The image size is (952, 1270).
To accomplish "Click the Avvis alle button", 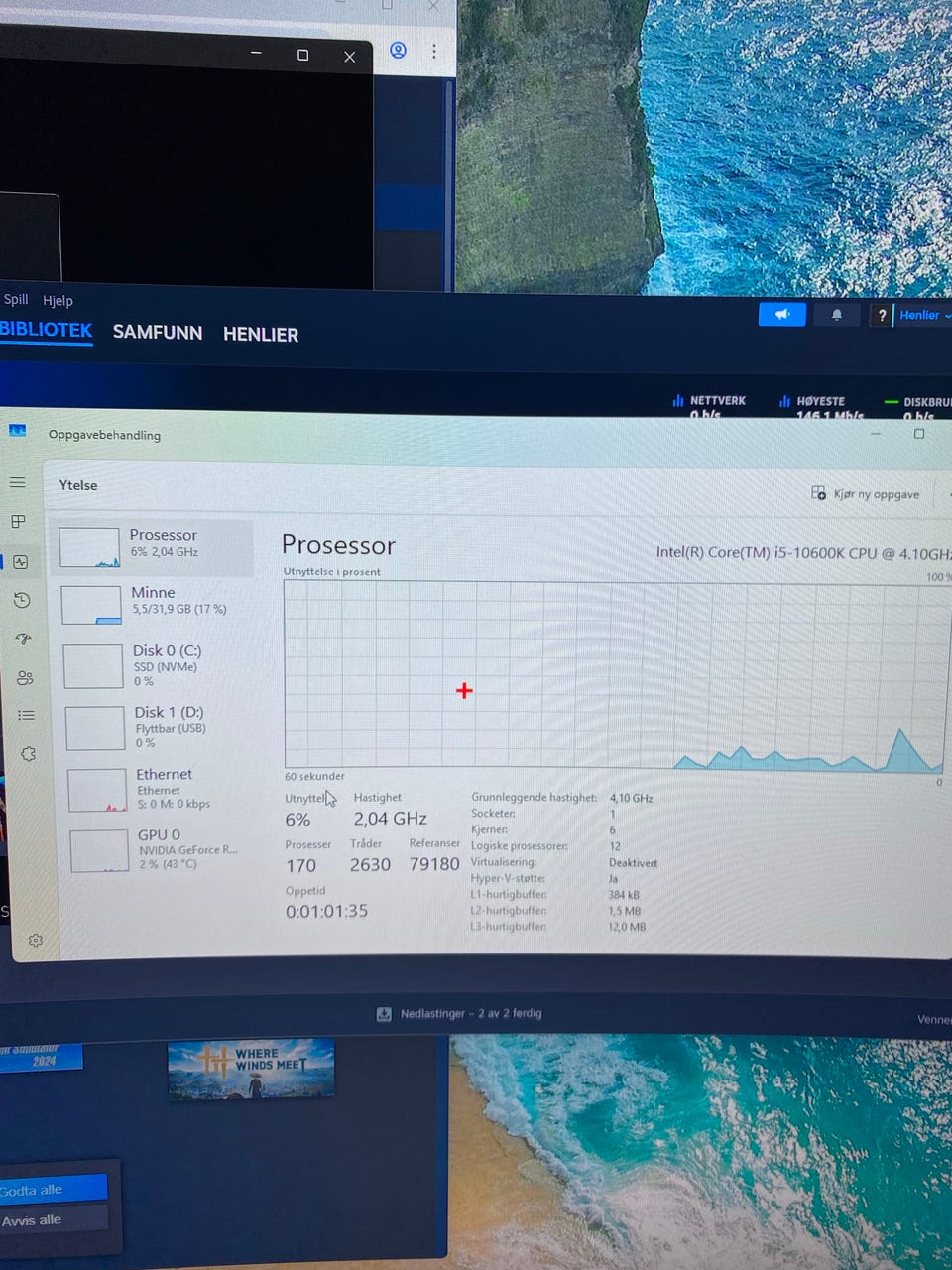I will pyautogui.click(x=54, y=1219).
